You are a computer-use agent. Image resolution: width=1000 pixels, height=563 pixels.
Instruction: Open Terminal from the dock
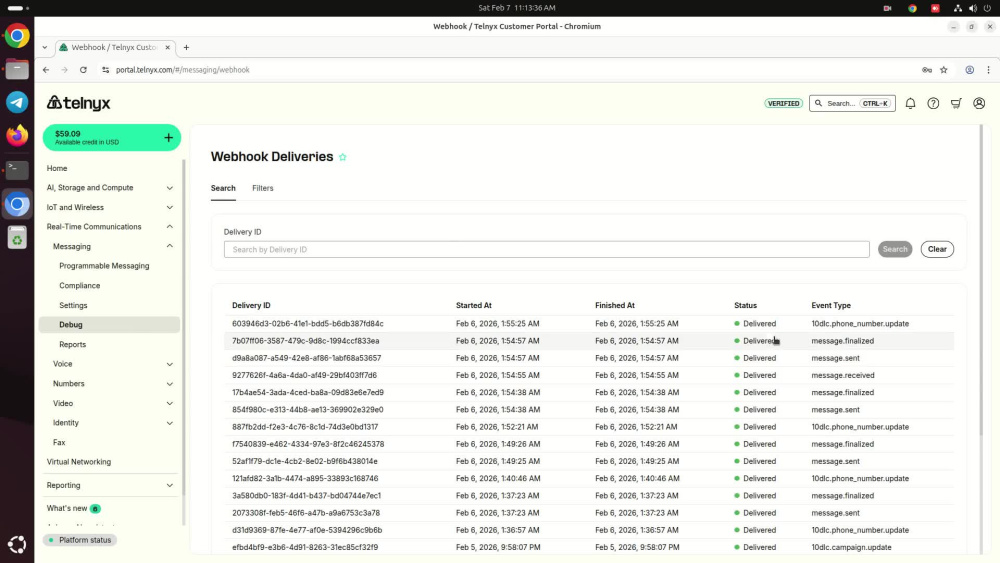pos(17,170)
